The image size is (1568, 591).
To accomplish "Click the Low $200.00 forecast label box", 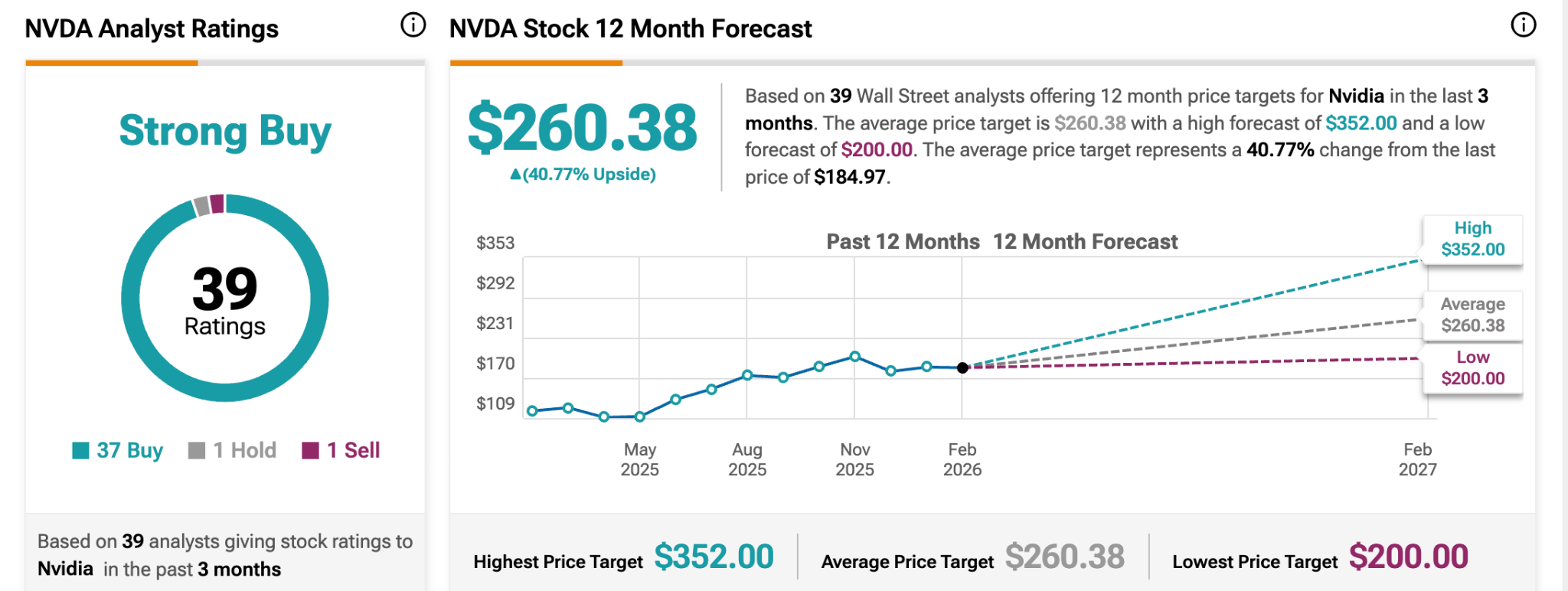I will coord(1472,368).
